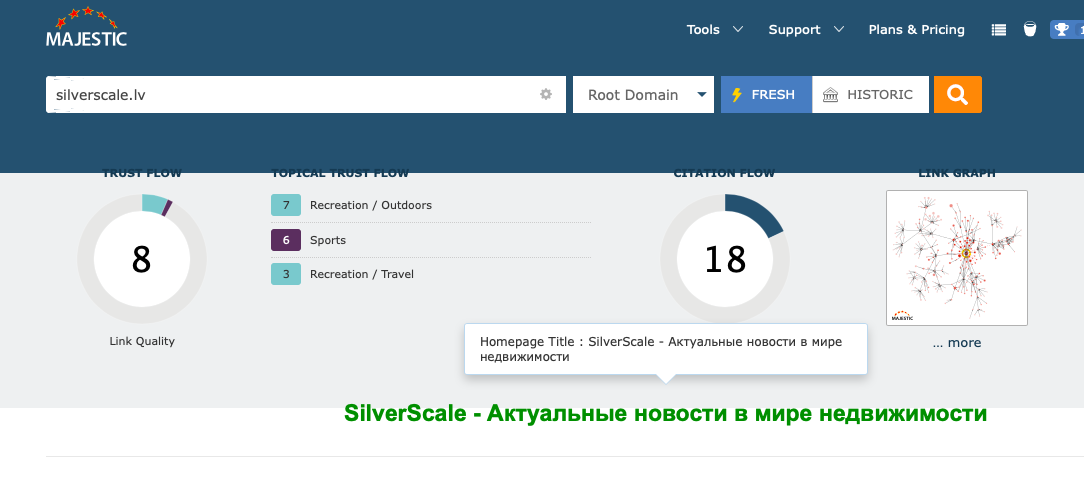Click the orange search magnifier button
The width and height of the screenshot is (1084, 483).
click(957, 94)
